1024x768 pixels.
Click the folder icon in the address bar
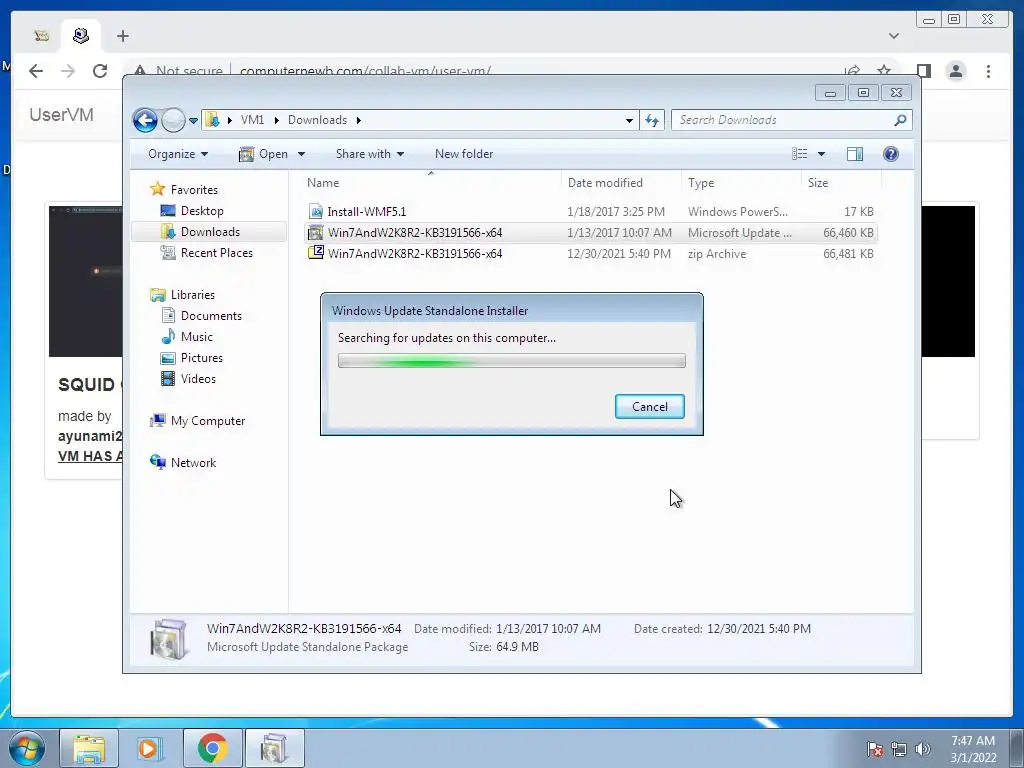pyautogui.click(x=212, y=120)
